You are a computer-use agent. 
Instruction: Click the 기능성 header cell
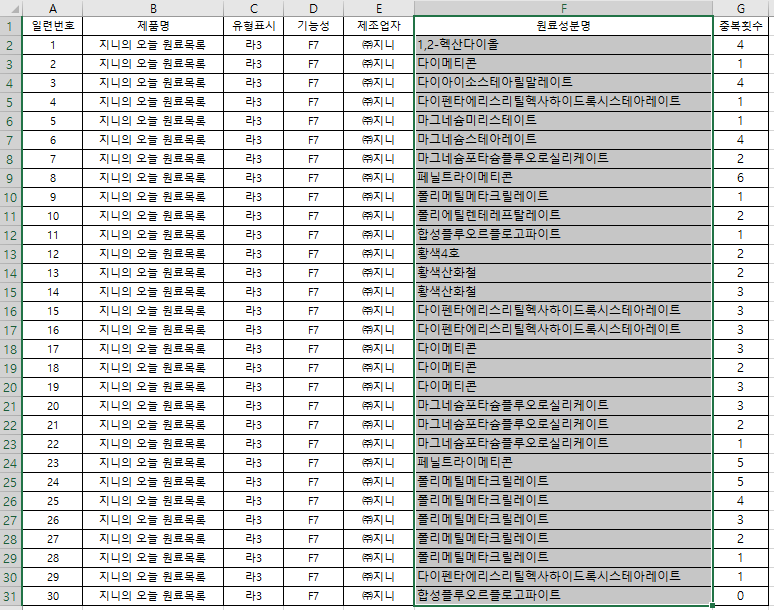tap(313, 26)
